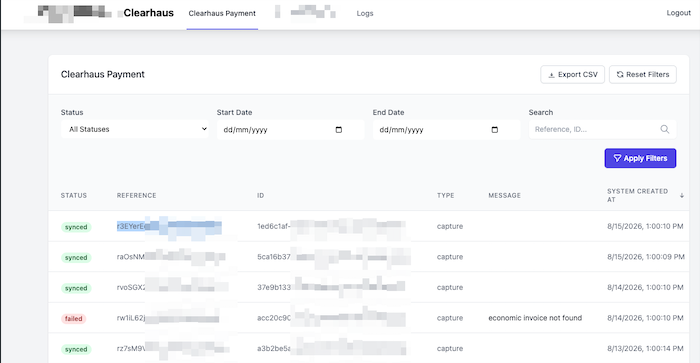700x363 pixels.
Task: Click the Clearhaus brand title
Action: [x=149, y=13]
